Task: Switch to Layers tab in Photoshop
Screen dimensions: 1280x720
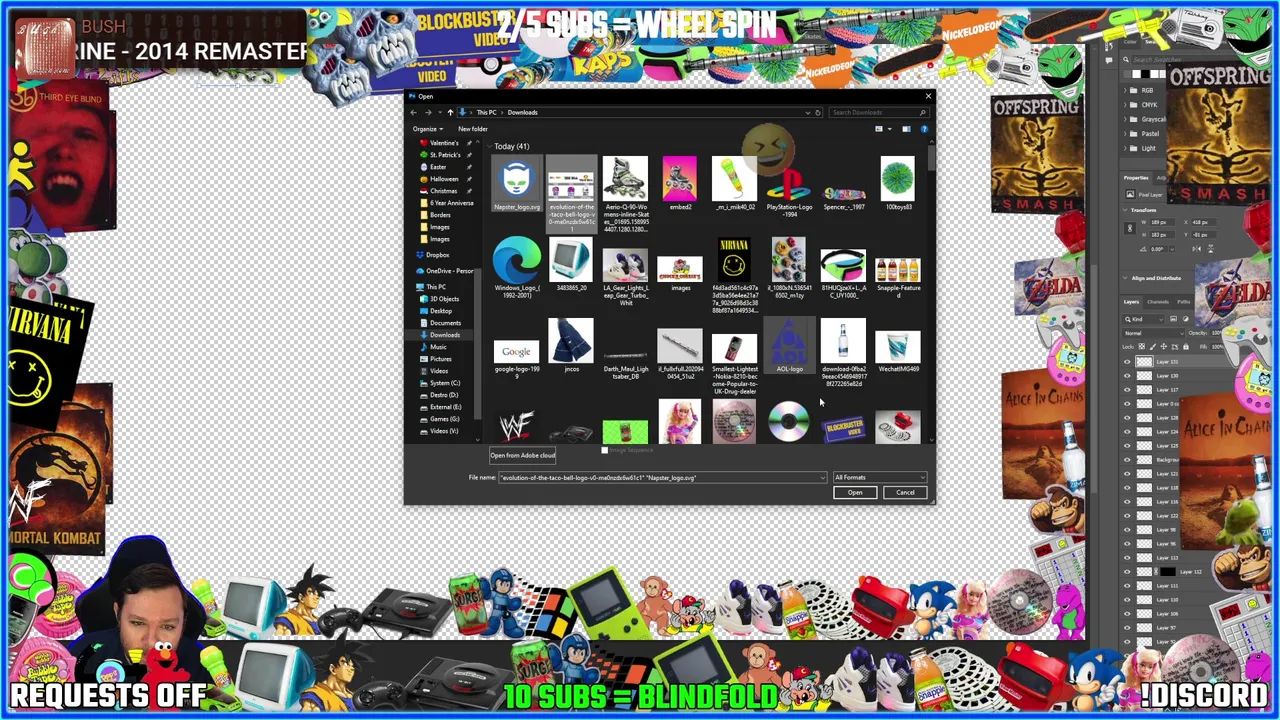Action: click(1131, 302)
